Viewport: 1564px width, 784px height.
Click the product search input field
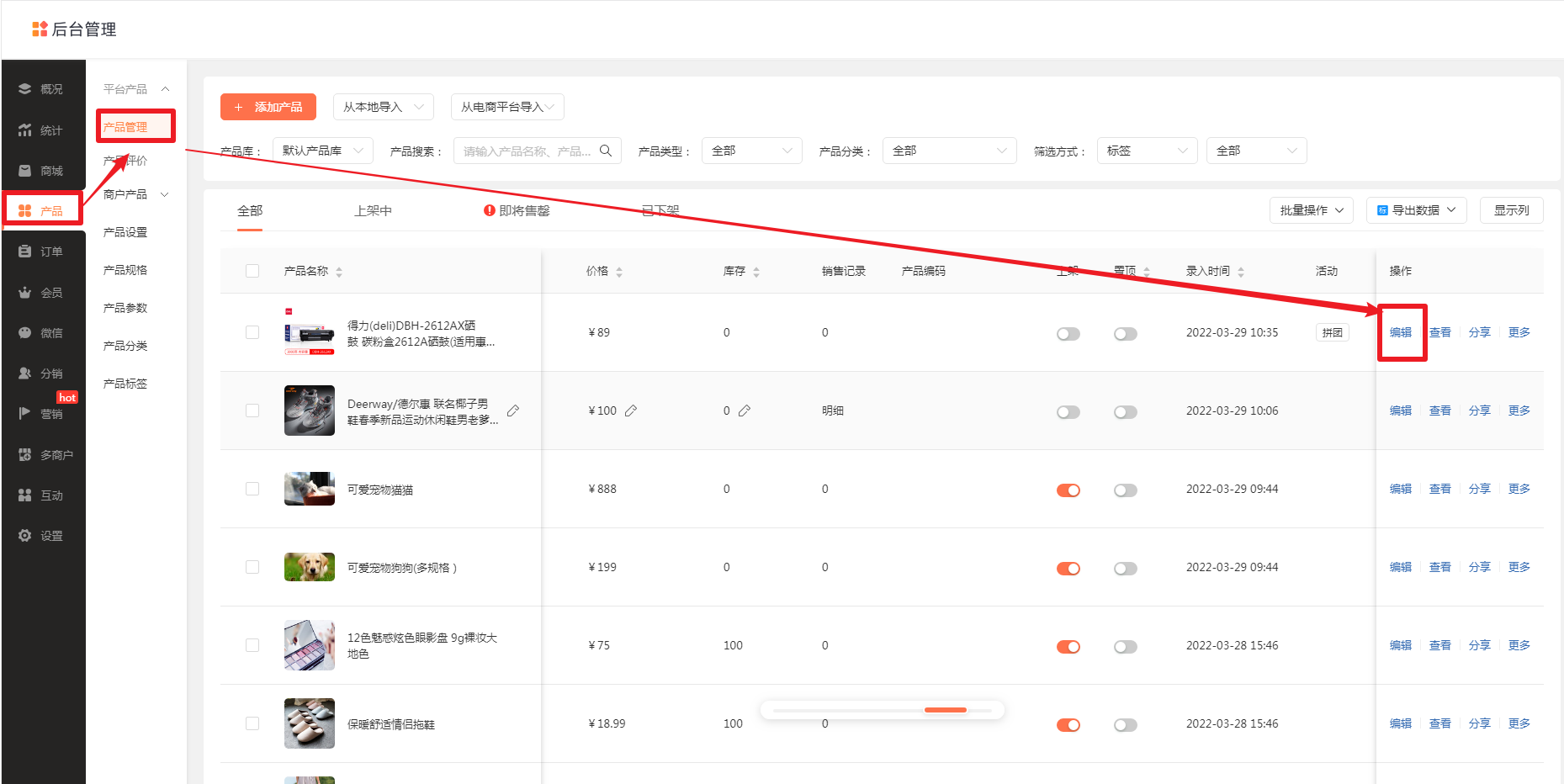coord(538,151)
